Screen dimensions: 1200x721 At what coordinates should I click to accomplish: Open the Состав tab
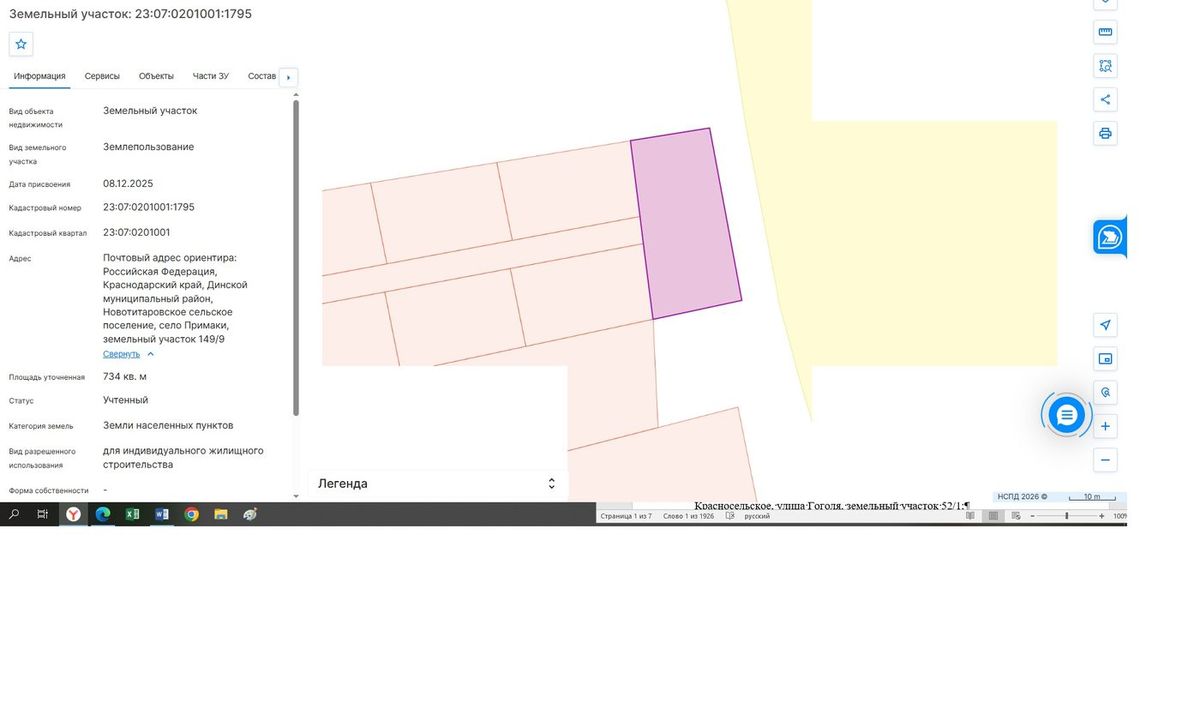pyautogui.click(x=262, y=76)
